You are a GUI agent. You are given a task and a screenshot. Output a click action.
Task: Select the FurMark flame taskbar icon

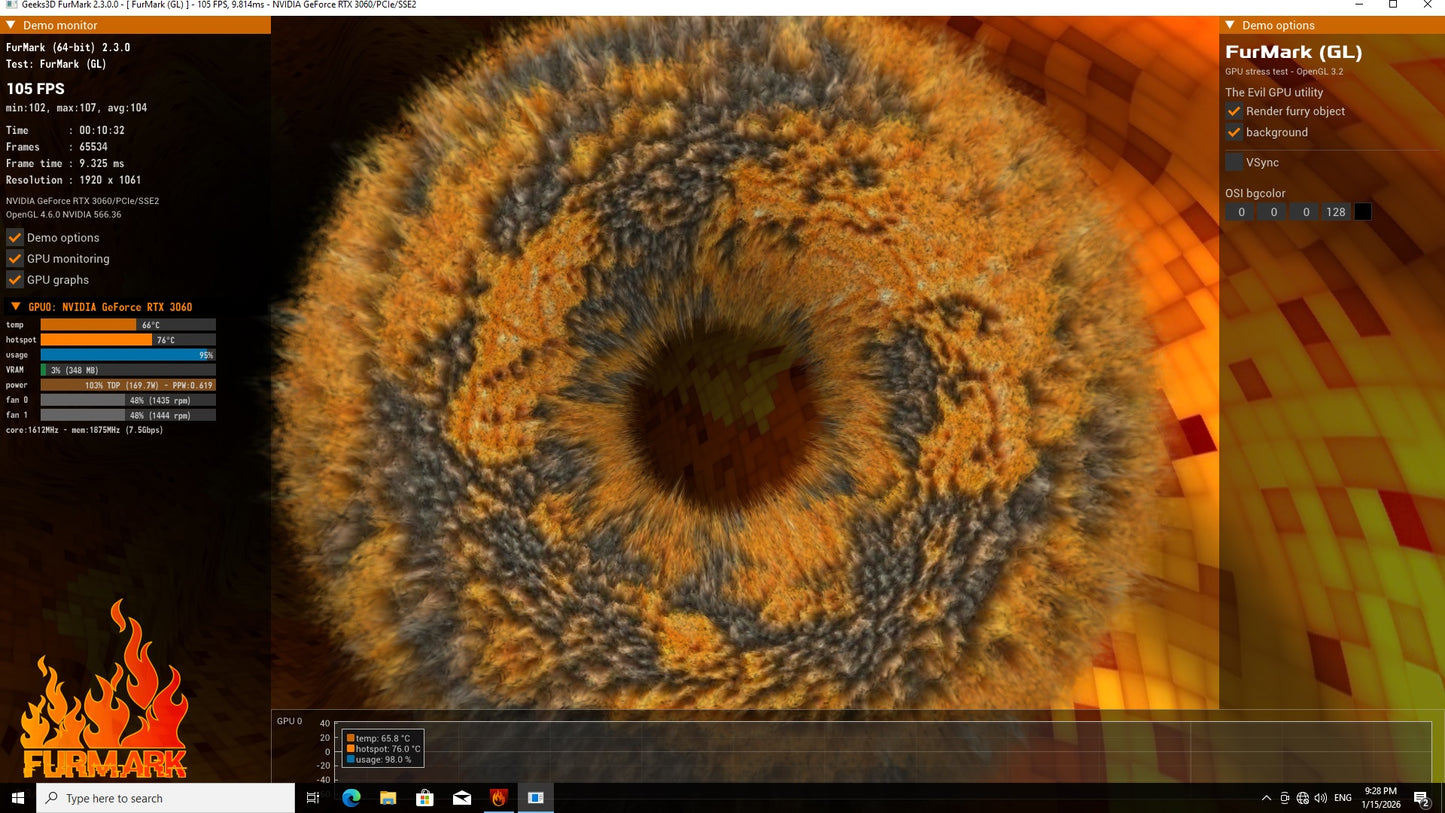(x=499, y=798)
